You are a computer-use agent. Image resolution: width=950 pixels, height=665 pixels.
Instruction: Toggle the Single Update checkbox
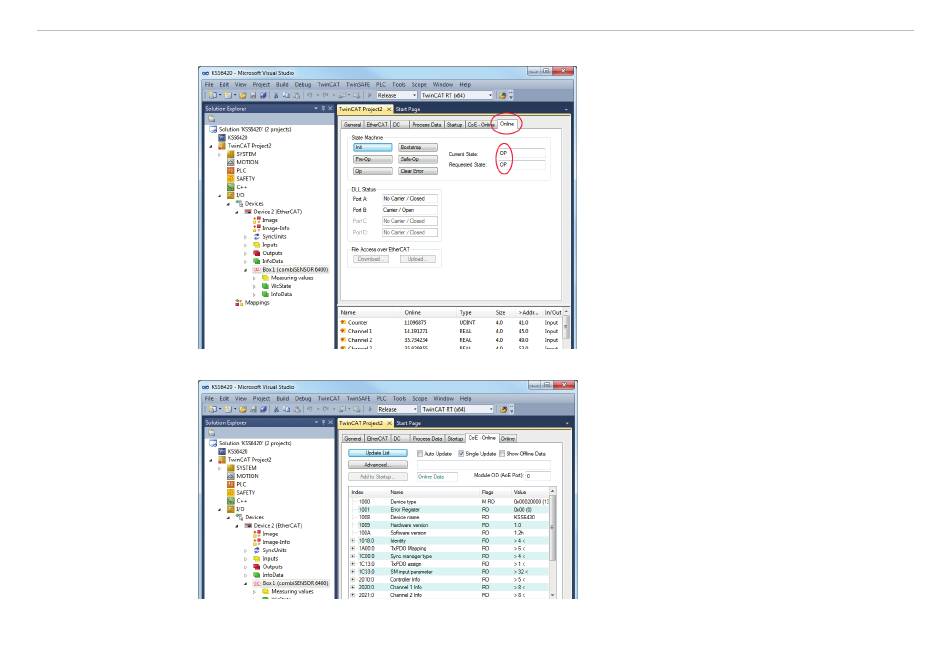coord(461,454)
